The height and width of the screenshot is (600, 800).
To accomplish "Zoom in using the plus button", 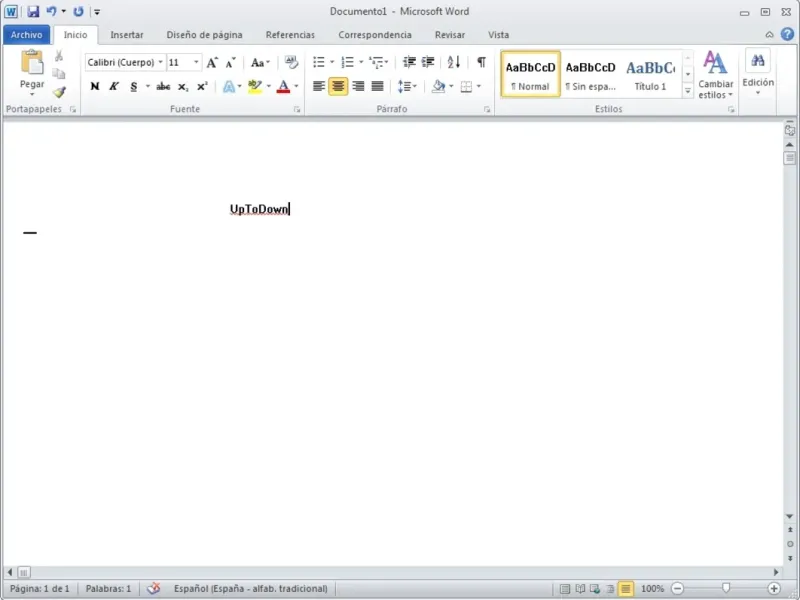I will click(773, 589).
